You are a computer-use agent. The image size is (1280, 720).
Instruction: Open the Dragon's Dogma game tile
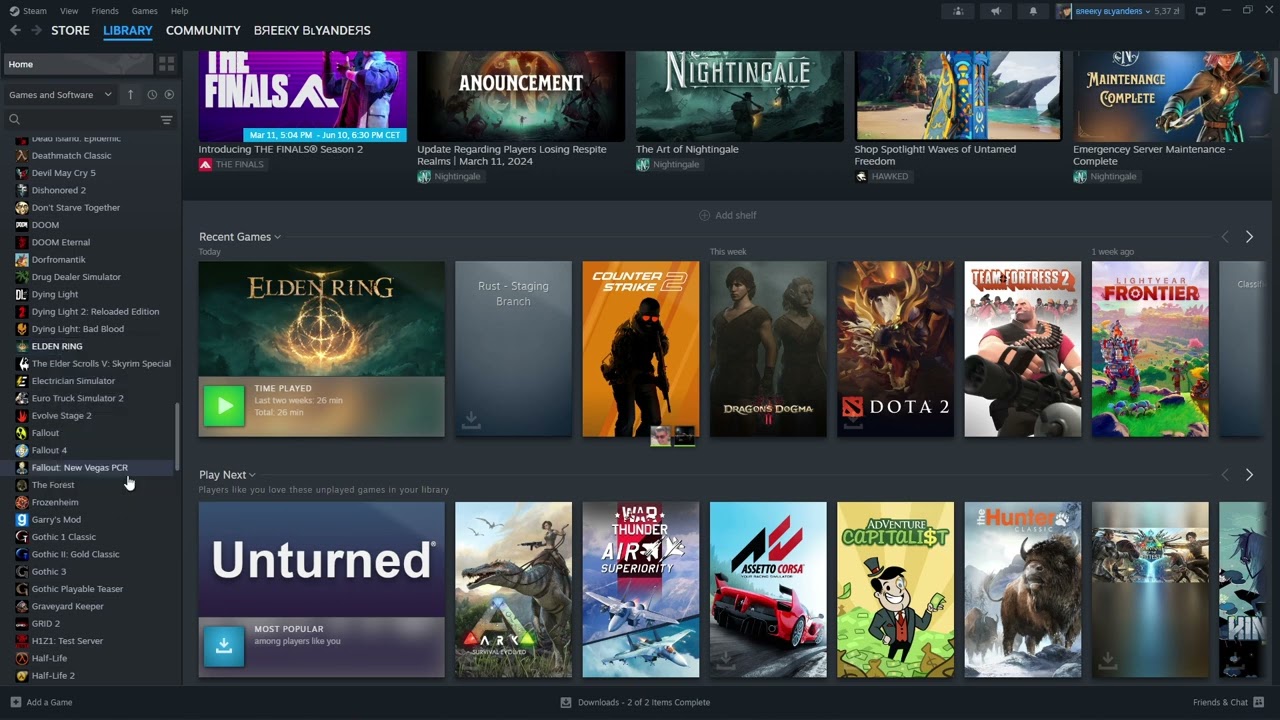pyautogui.click(x=768, y=349)
